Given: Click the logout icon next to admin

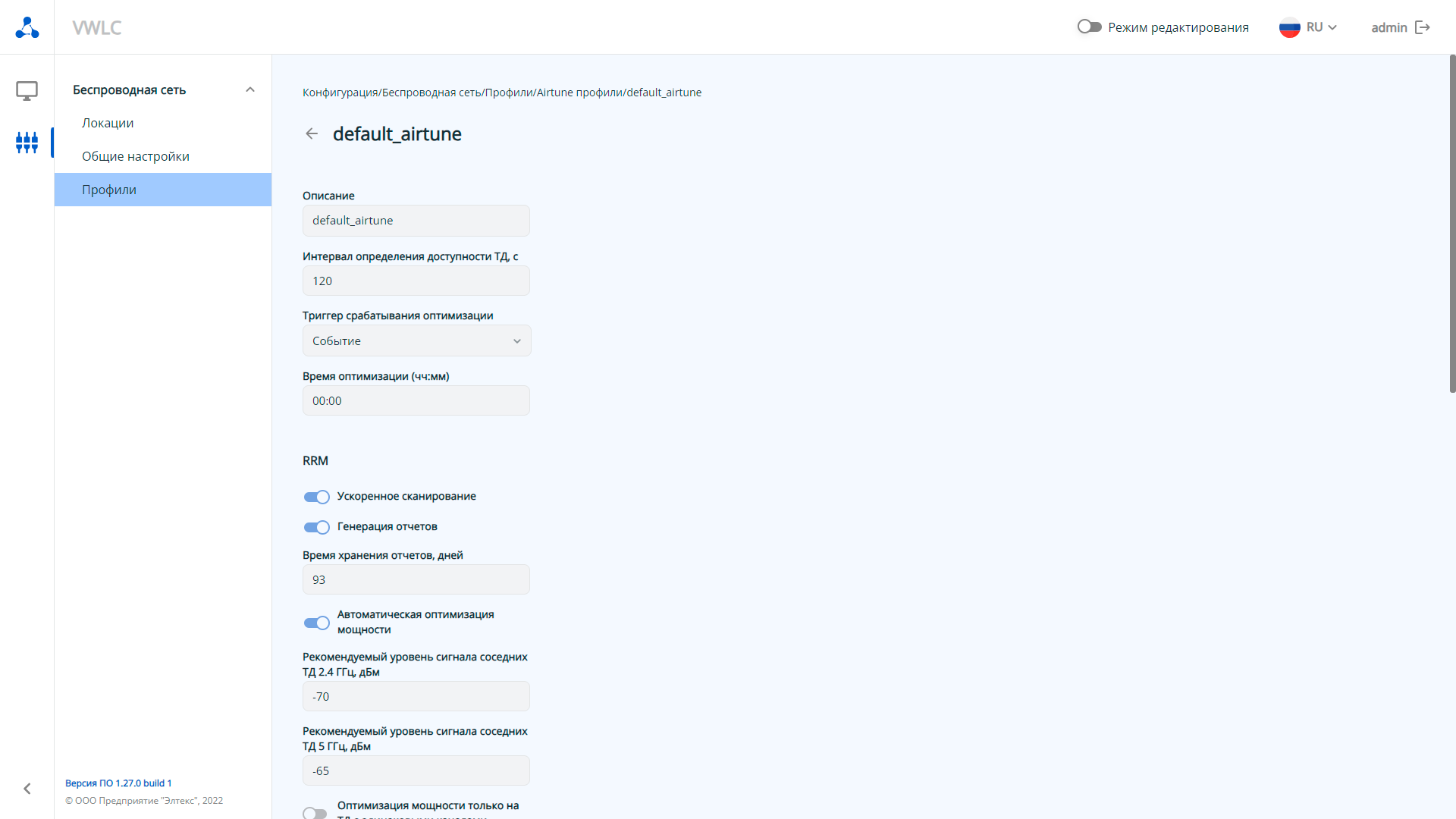Looking at the screenshot, I should 1423,27.
